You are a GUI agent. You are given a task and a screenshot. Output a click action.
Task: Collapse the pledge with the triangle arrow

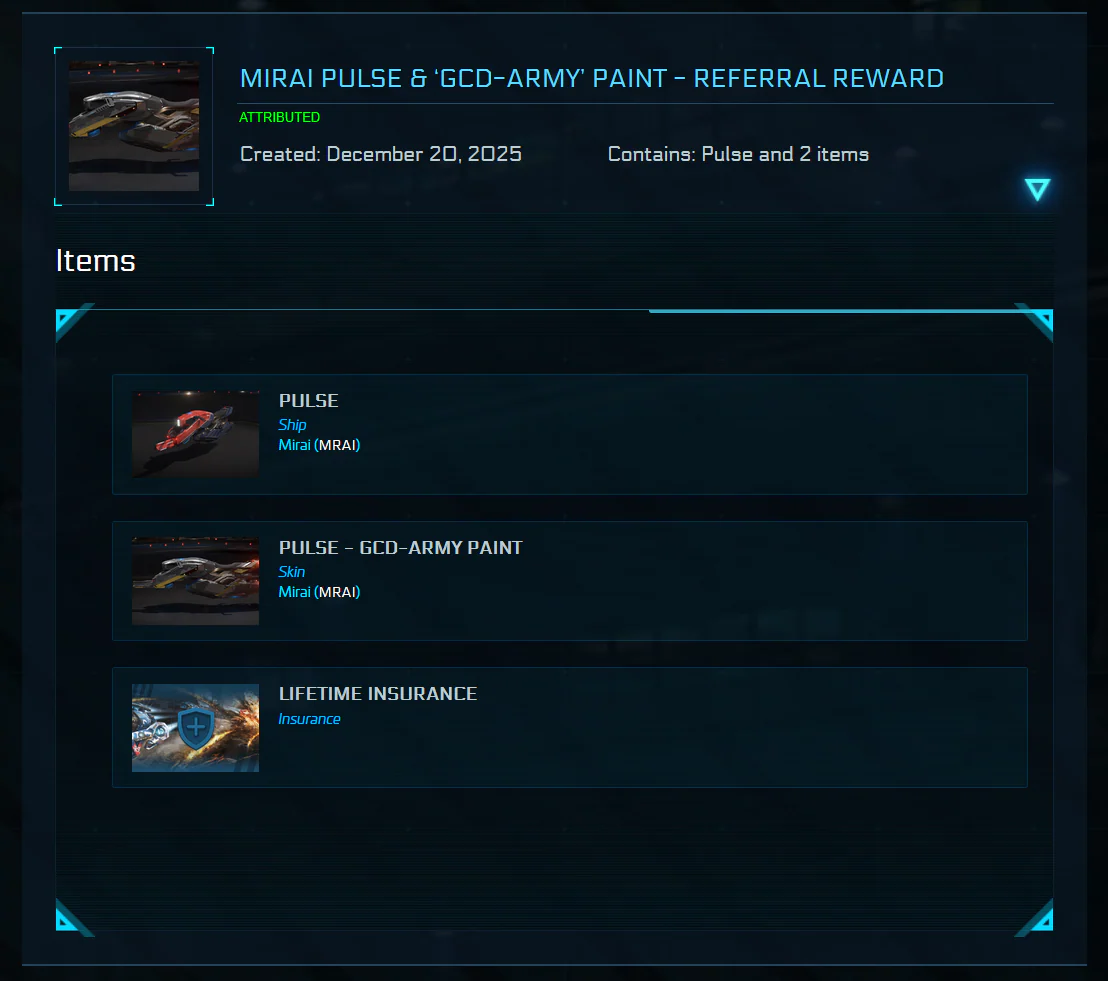coord(1037,189)
